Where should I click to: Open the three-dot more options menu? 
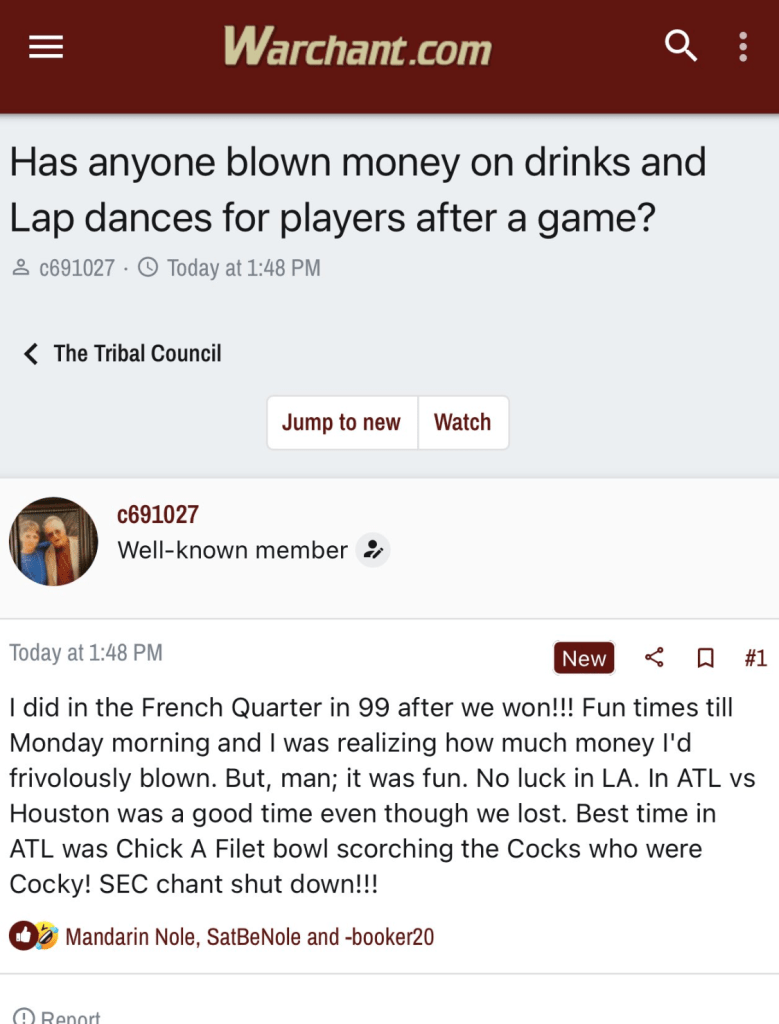point(742,46)
